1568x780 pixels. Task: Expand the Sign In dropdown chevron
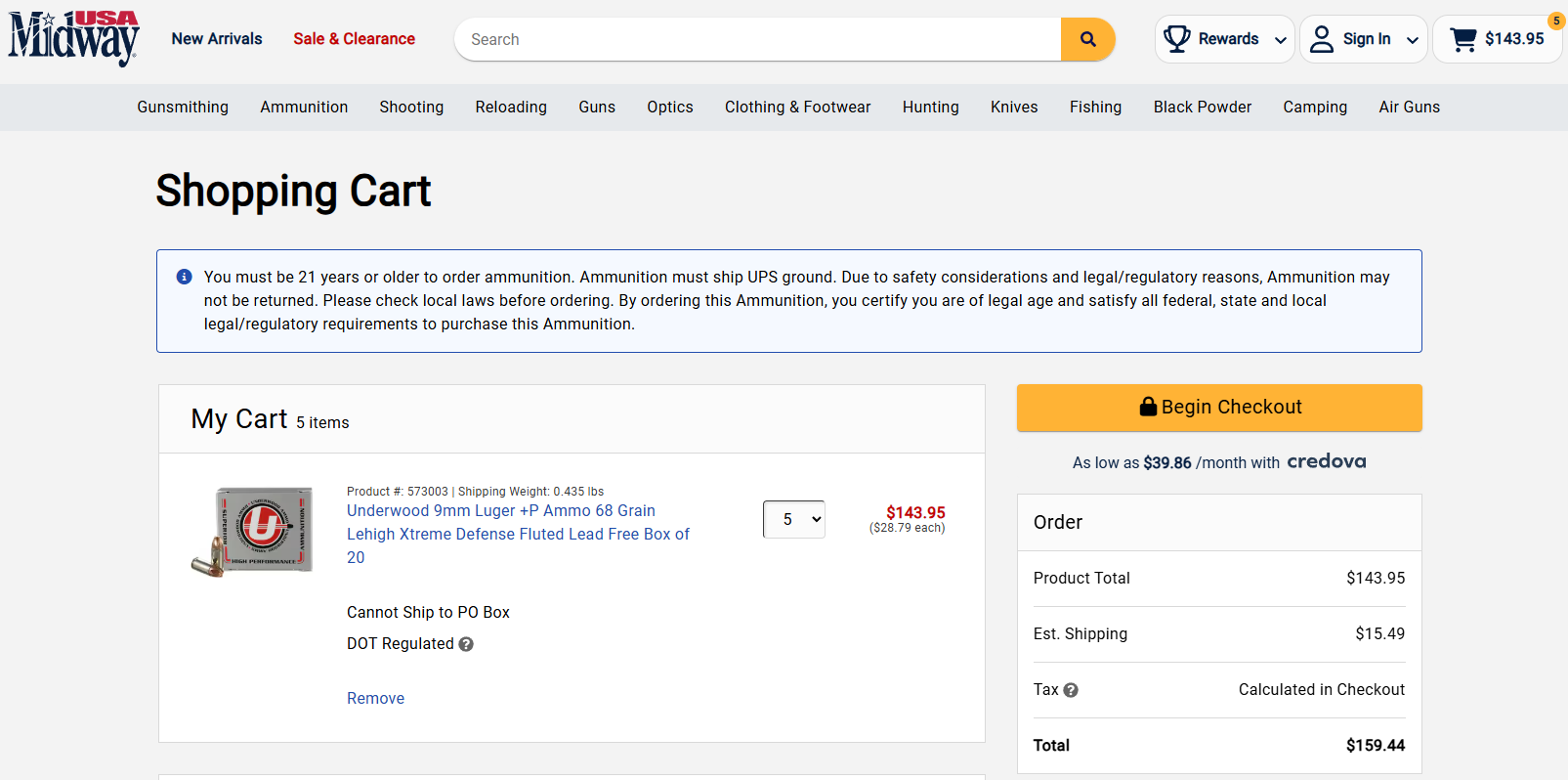1413,40
